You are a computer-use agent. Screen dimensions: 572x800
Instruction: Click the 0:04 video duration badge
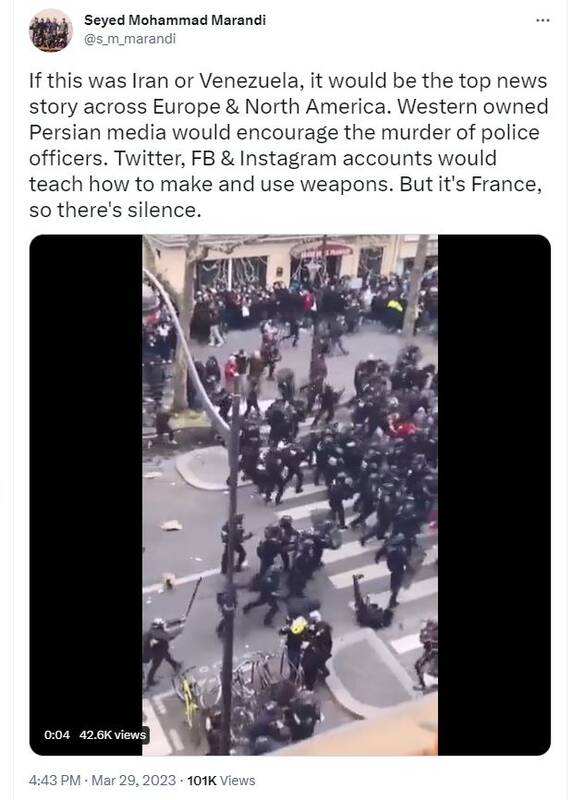pyautogui.click(x=57, y=735)
